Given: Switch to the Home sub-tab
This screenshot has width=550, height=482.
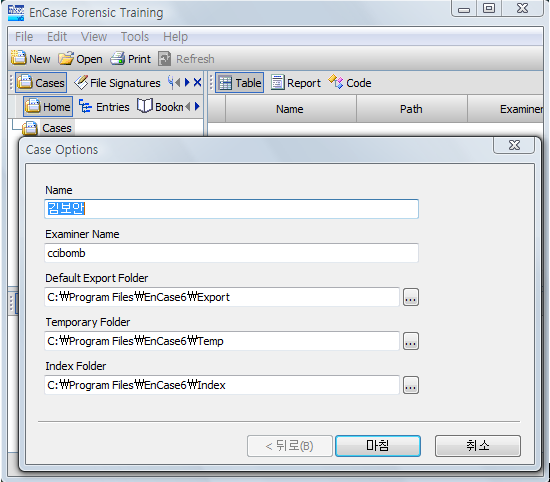Looking at the screenshot, I should coord(48,107).
